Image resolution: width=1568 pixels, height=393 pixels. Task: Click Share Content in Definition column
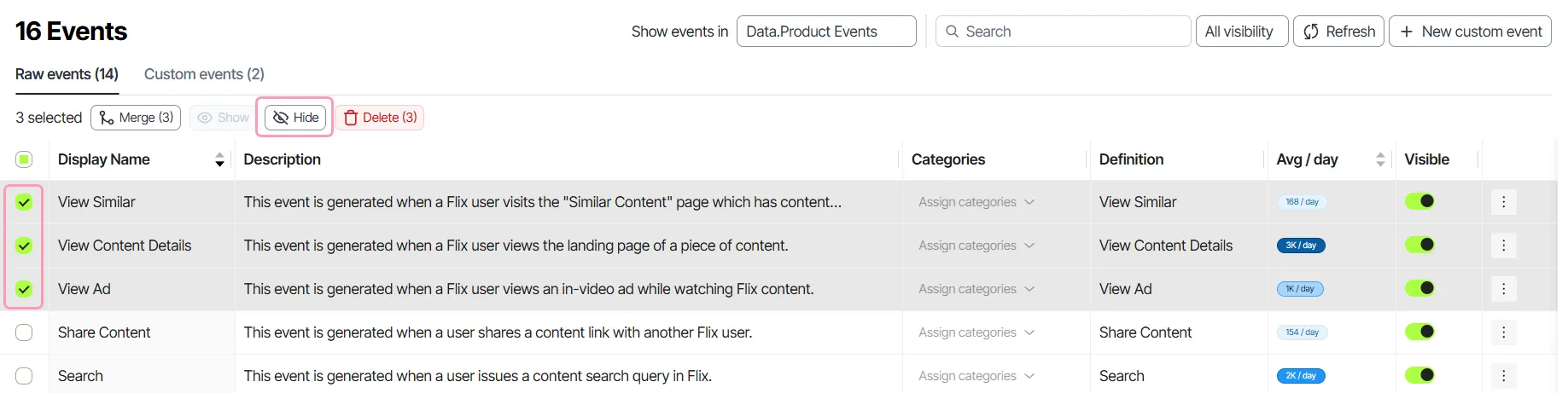tap(1145, 332)
